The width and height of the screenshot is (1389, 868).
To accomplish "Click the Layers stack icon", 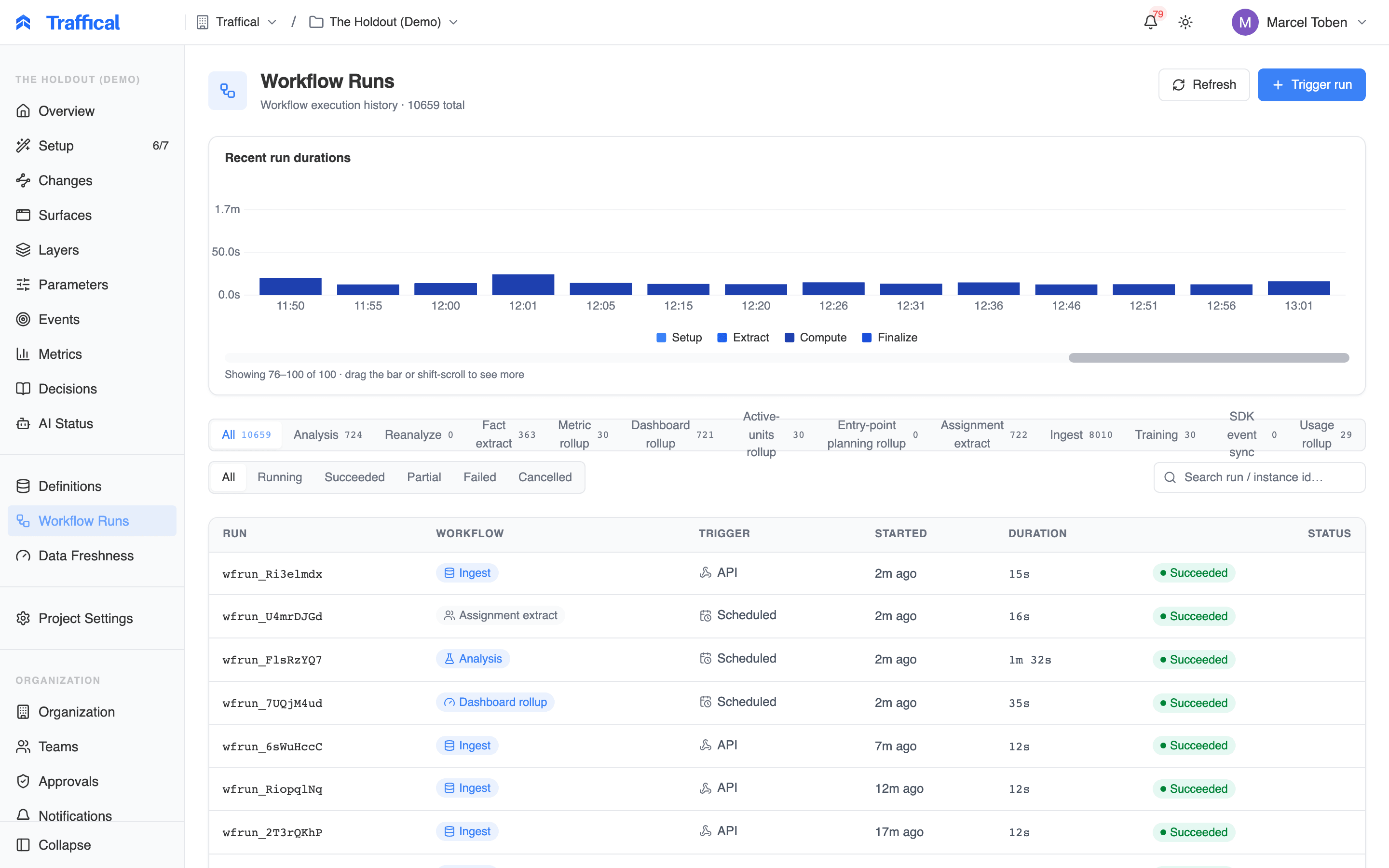I will [x=23, y=250].
